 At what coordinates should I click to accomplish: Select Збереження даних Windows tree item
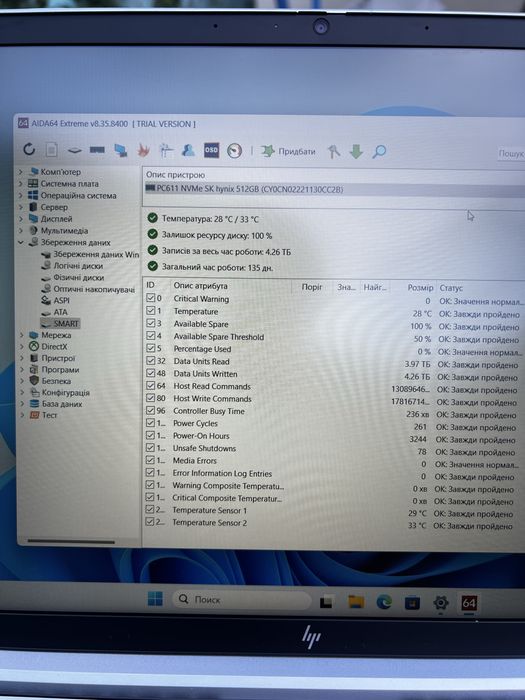[96, 254]
